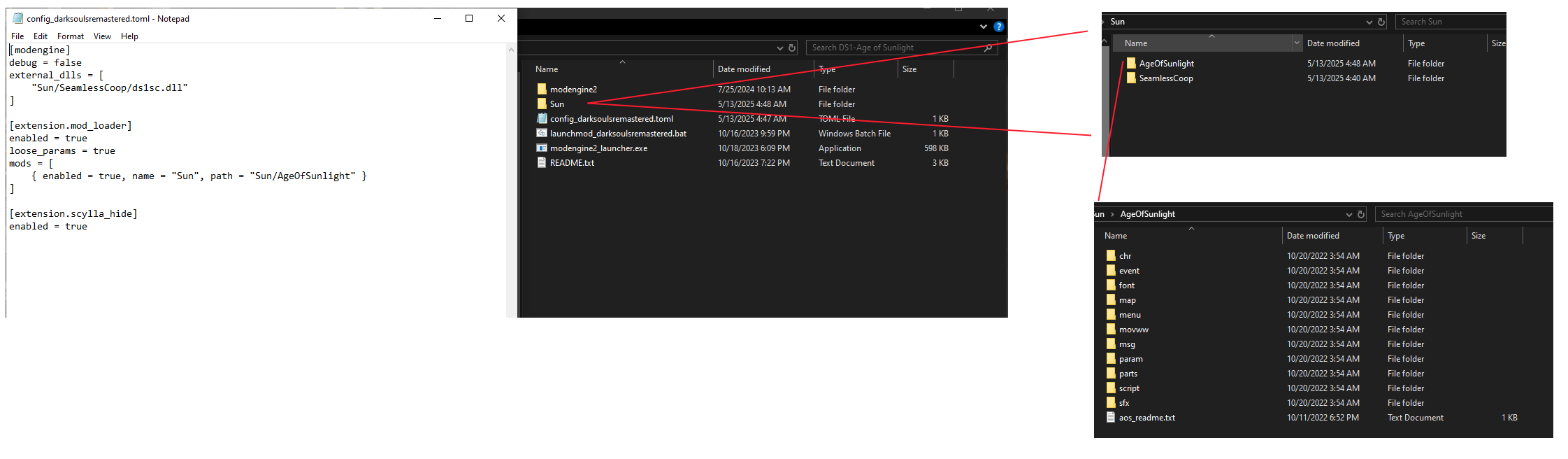Click the blue Explorer help question mark icon
1568x459 pixels.
point(999,27)
